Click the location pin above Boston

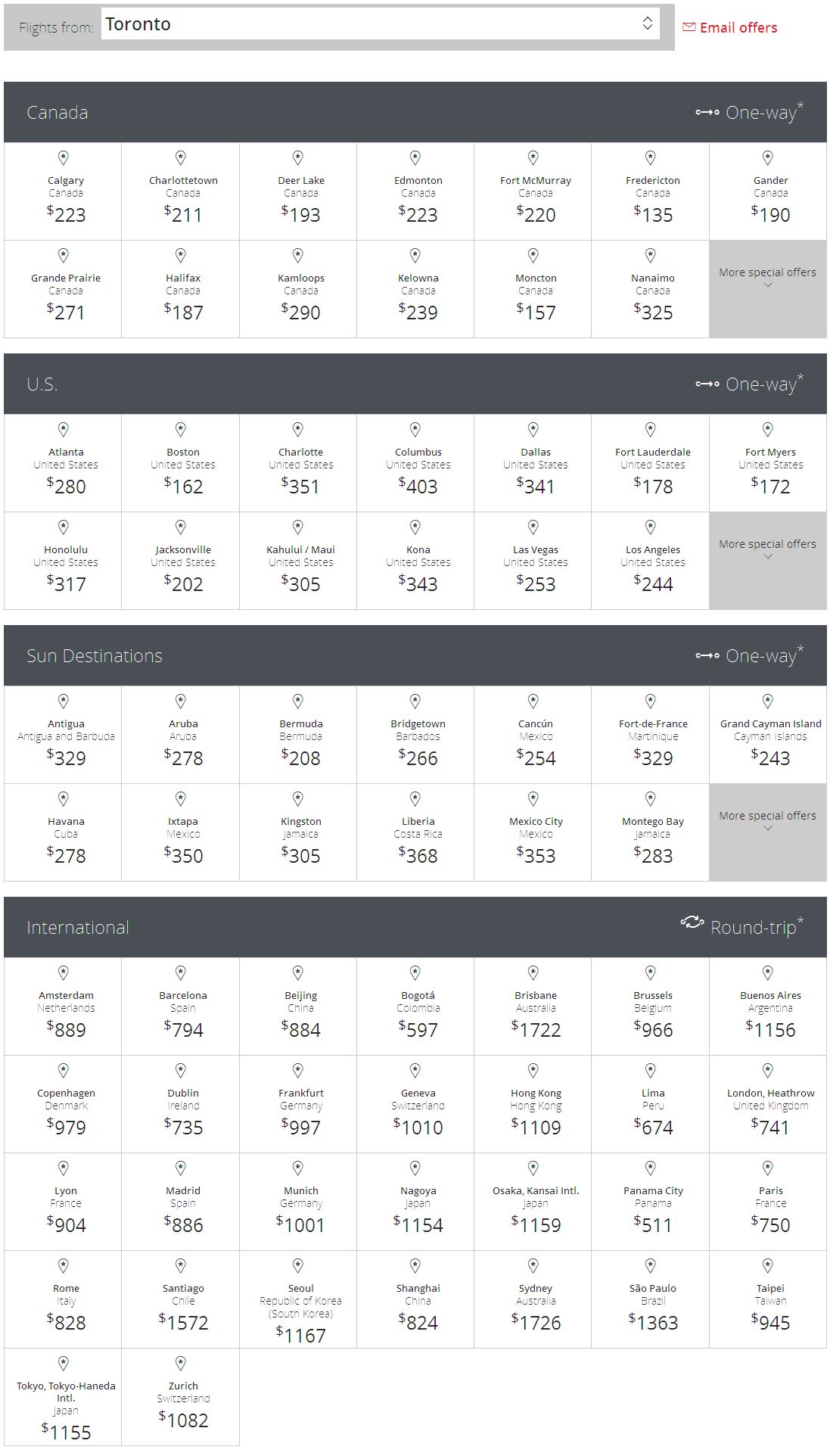[x=181, y=430]
